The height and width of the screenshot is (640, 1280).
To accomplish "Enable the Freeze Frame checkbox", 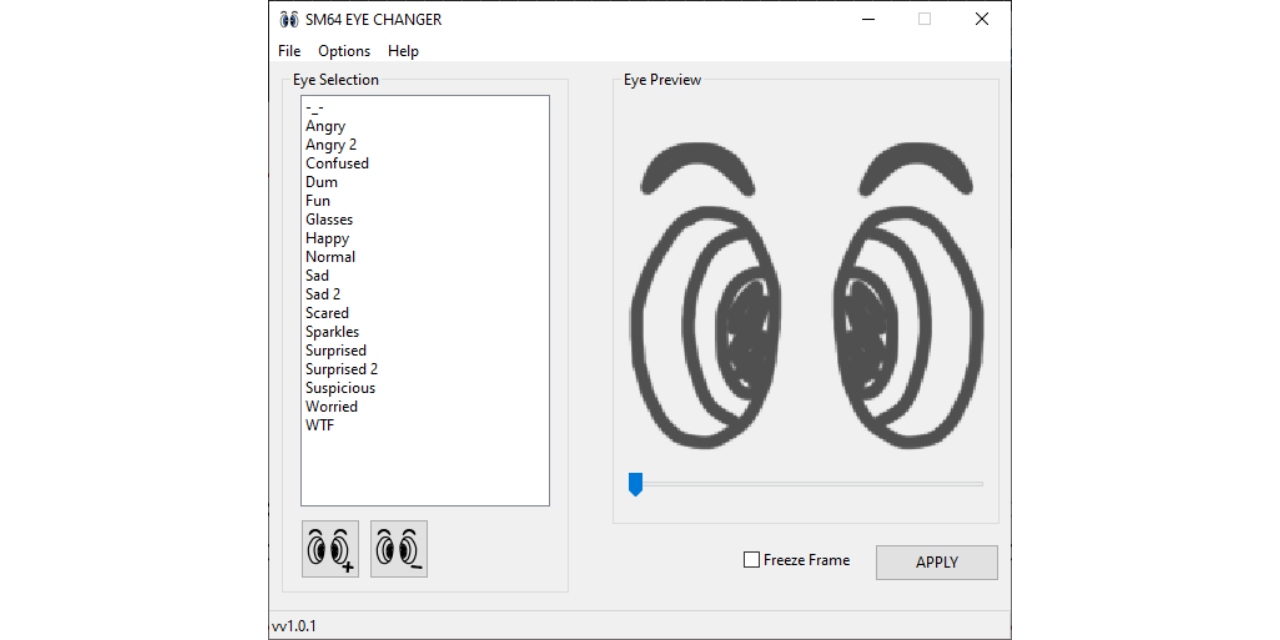I will 752,560.
